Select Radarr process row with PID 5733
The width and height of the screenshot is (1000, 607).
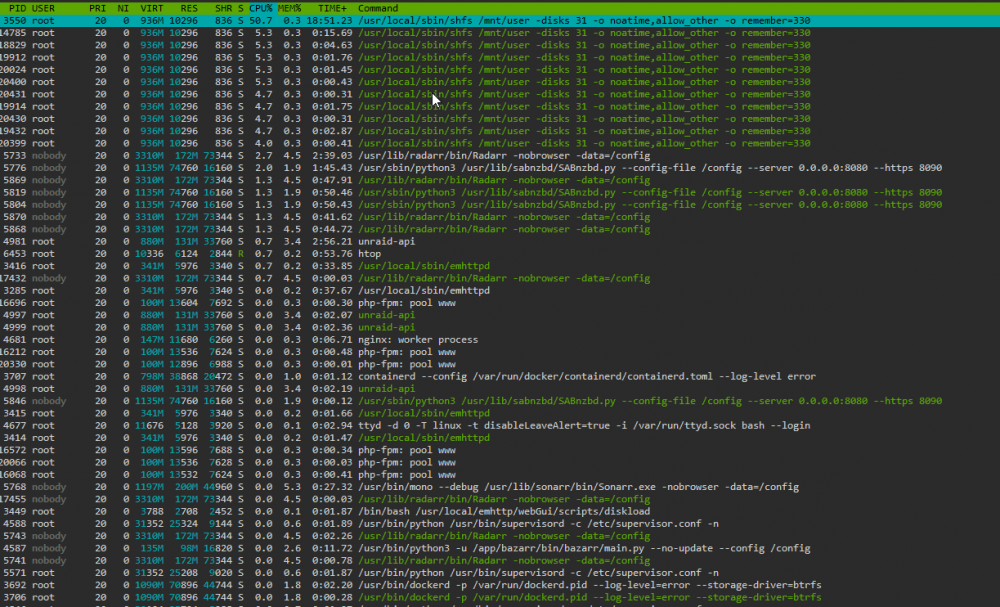coord(500,156)
